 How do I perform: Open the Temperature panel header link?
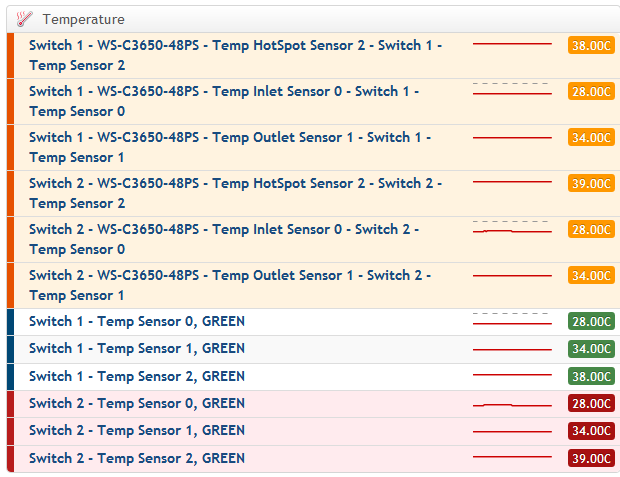pos(83,19)
